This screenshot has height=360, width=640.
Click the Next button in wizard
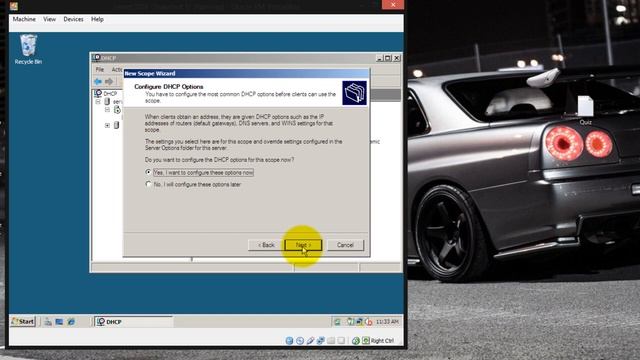point(303,245)
